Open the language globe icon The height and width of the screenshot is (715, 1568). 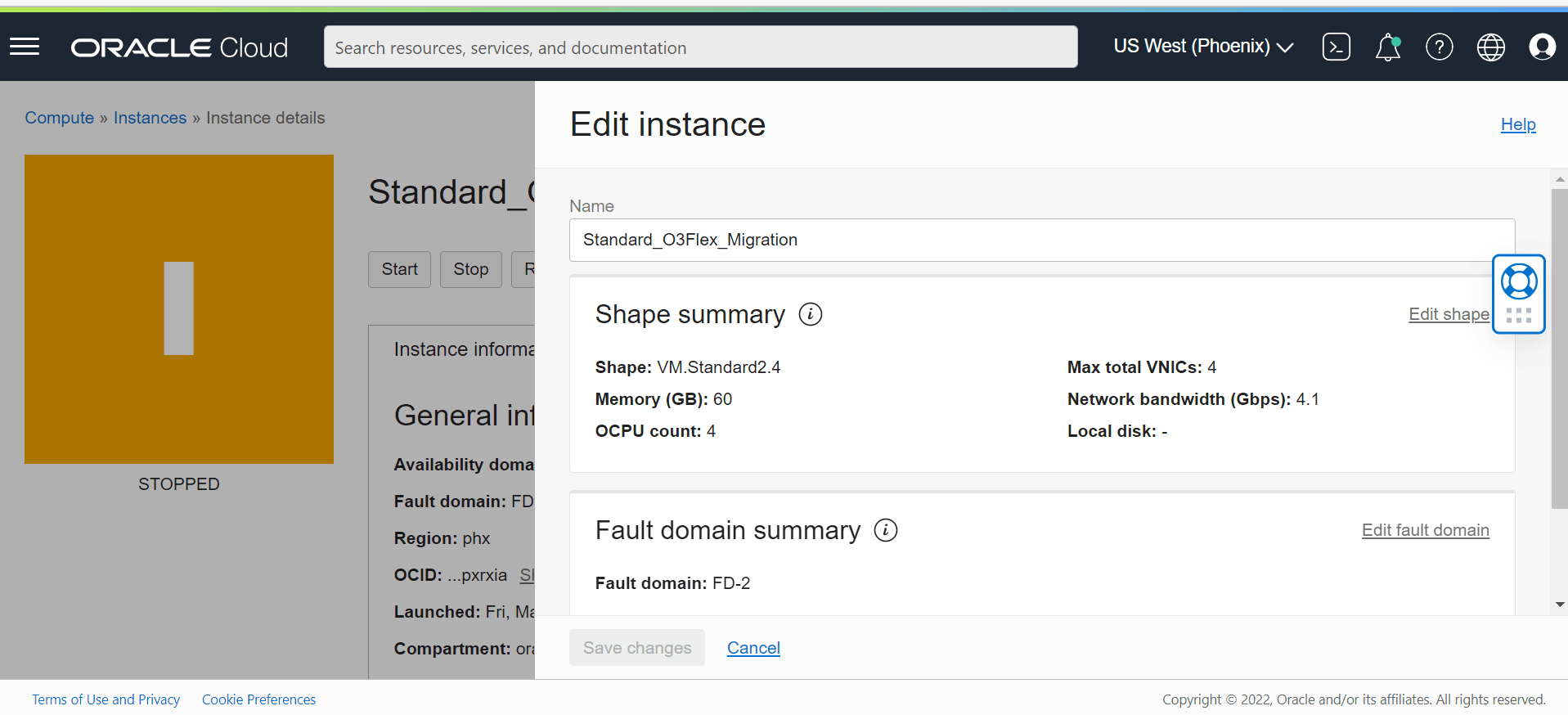click(1490, 47)
